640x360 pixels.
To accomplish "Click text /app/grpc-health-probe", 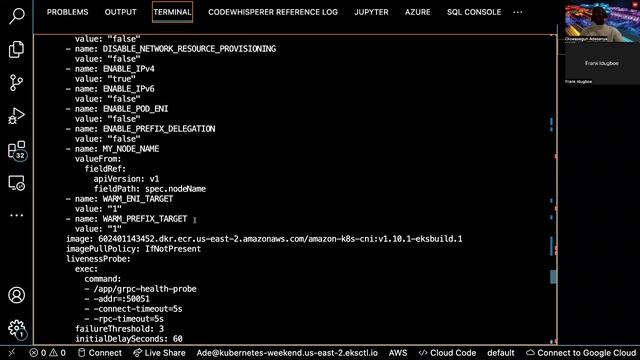I will 145,289.
